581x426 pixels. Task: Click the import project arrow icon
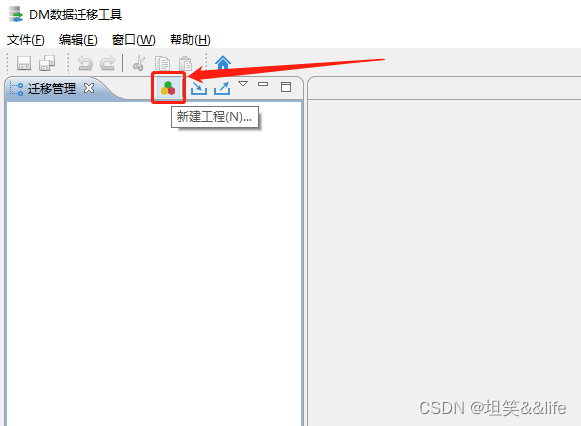[x=199, y=88]
